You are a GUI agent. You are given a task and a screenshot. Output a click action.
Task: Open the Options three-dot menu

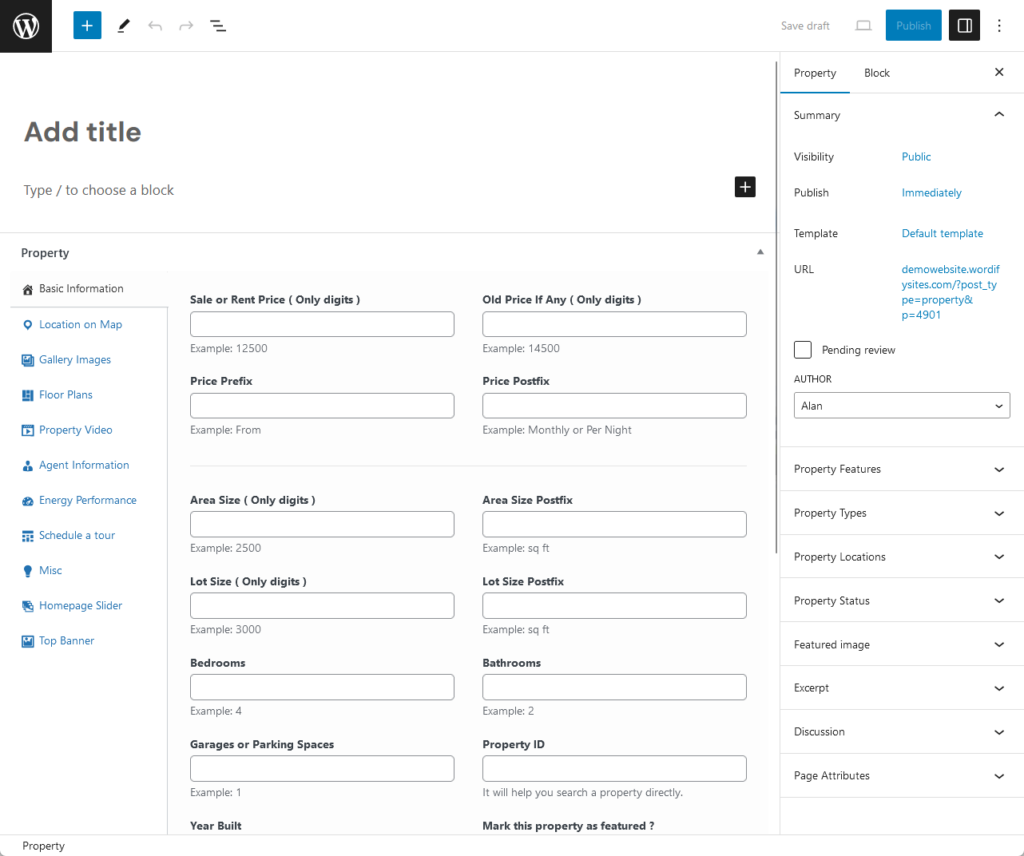tap(1000, 26)
